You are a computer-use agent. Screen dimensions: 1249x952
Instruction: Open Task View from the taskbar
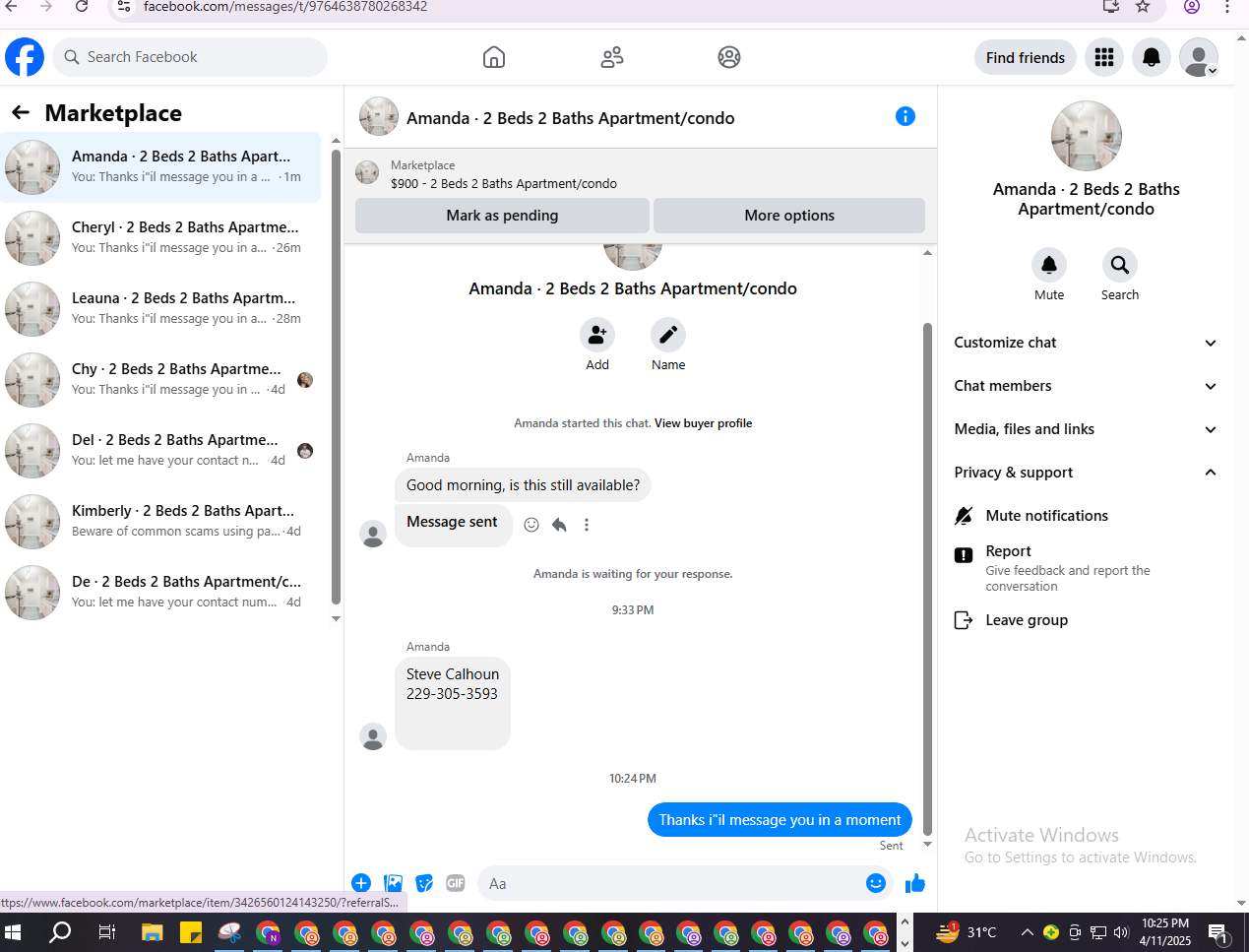(107, 931)
